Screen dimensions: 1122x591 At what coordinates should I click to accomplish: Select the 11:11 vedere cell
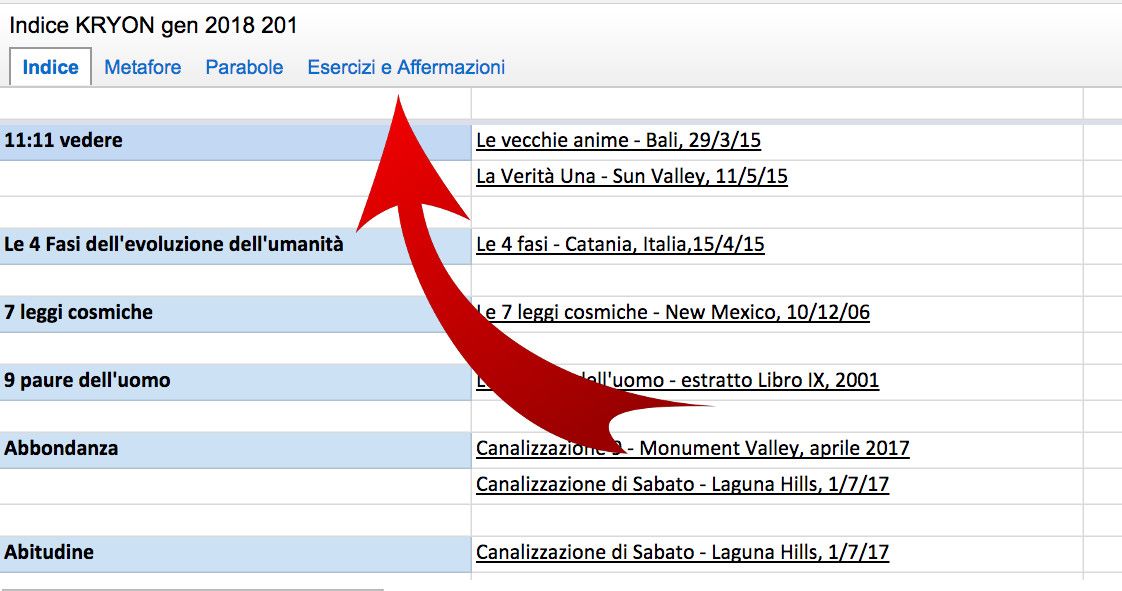[234, 141]
